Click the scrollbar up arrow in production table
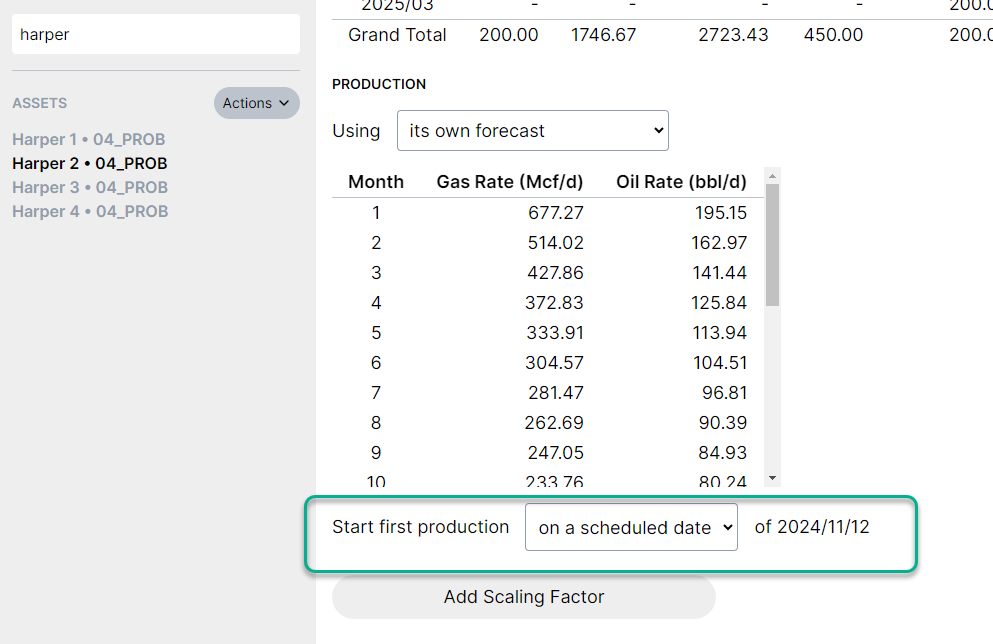The height and width of the screenshot is (644, 993). [771, 176]
